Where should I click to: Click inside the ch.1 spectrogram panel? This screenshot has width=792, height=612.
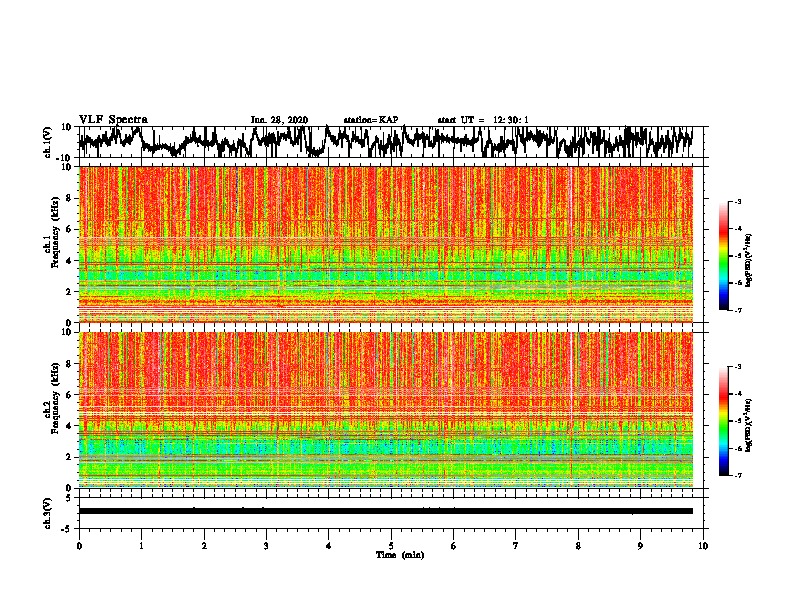(386, 244)
